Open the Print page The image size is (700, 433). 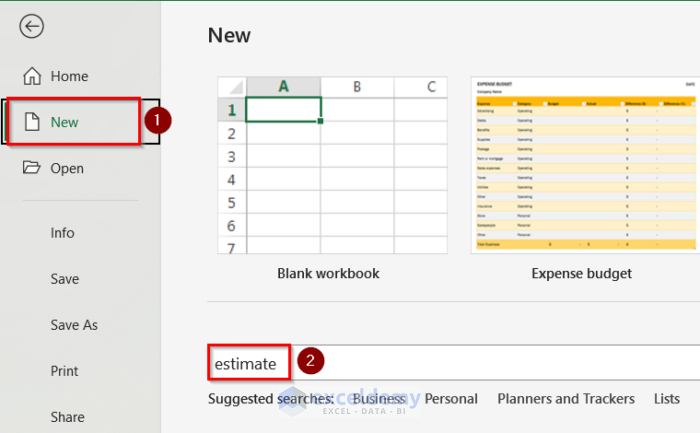tap(64, 371)
